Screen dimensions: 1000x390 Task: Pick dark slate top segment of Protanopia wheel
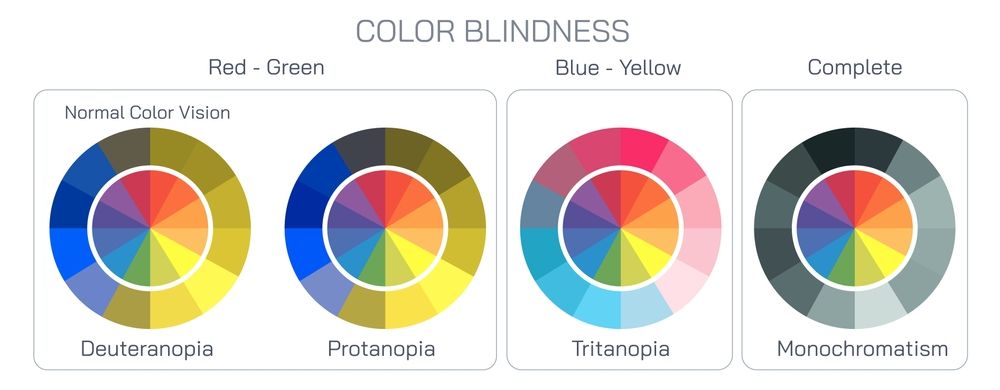coord(360,148)
